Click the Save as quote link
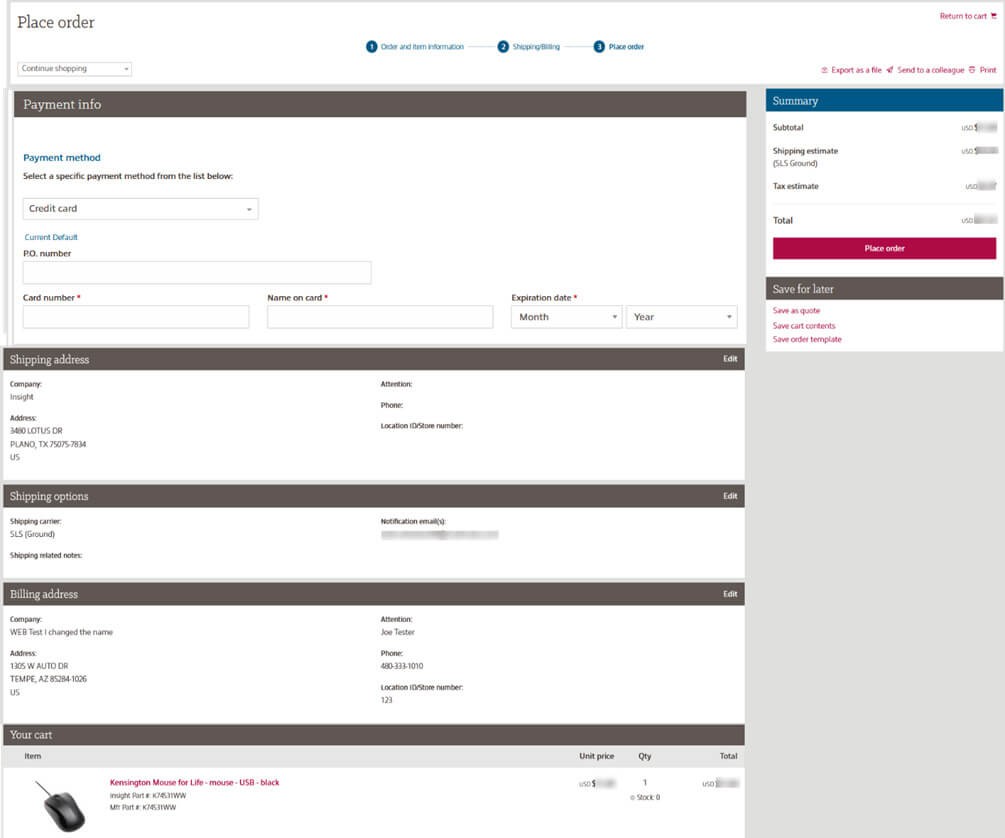Image resolution: width=1005 pixels, height=838 pixels. [x=795, y=310]
